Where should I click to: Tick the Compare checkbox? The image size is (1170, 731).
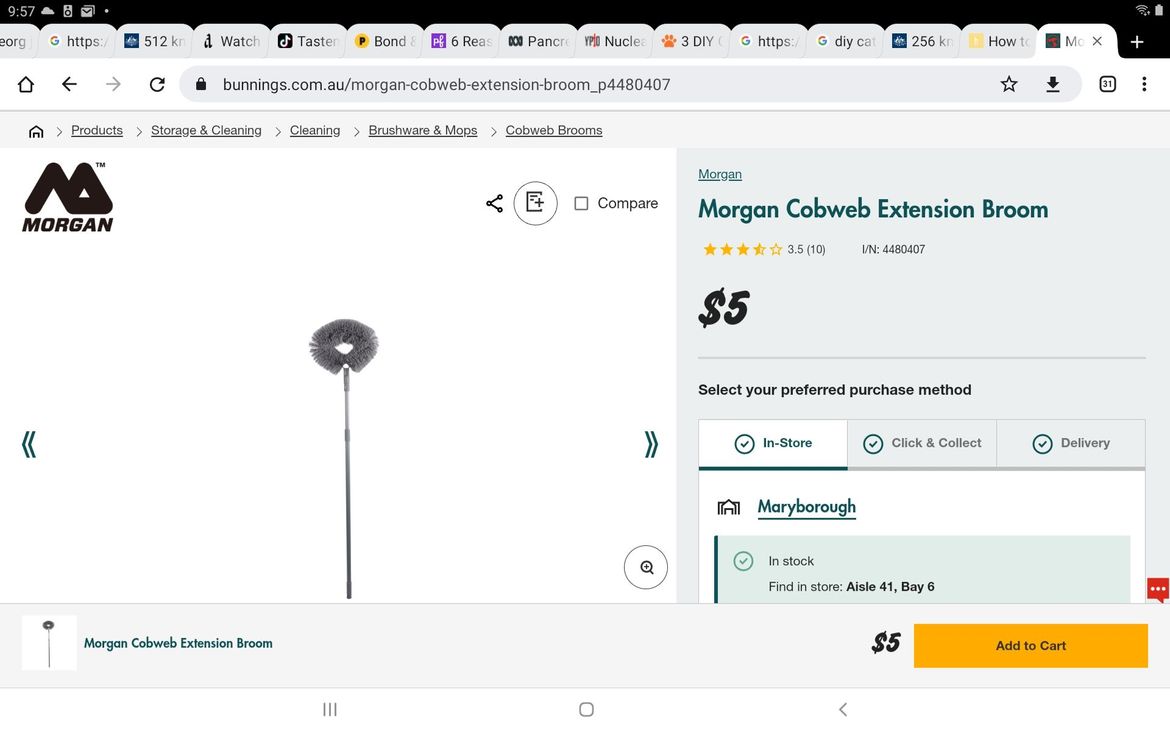(x=581, y=202)
